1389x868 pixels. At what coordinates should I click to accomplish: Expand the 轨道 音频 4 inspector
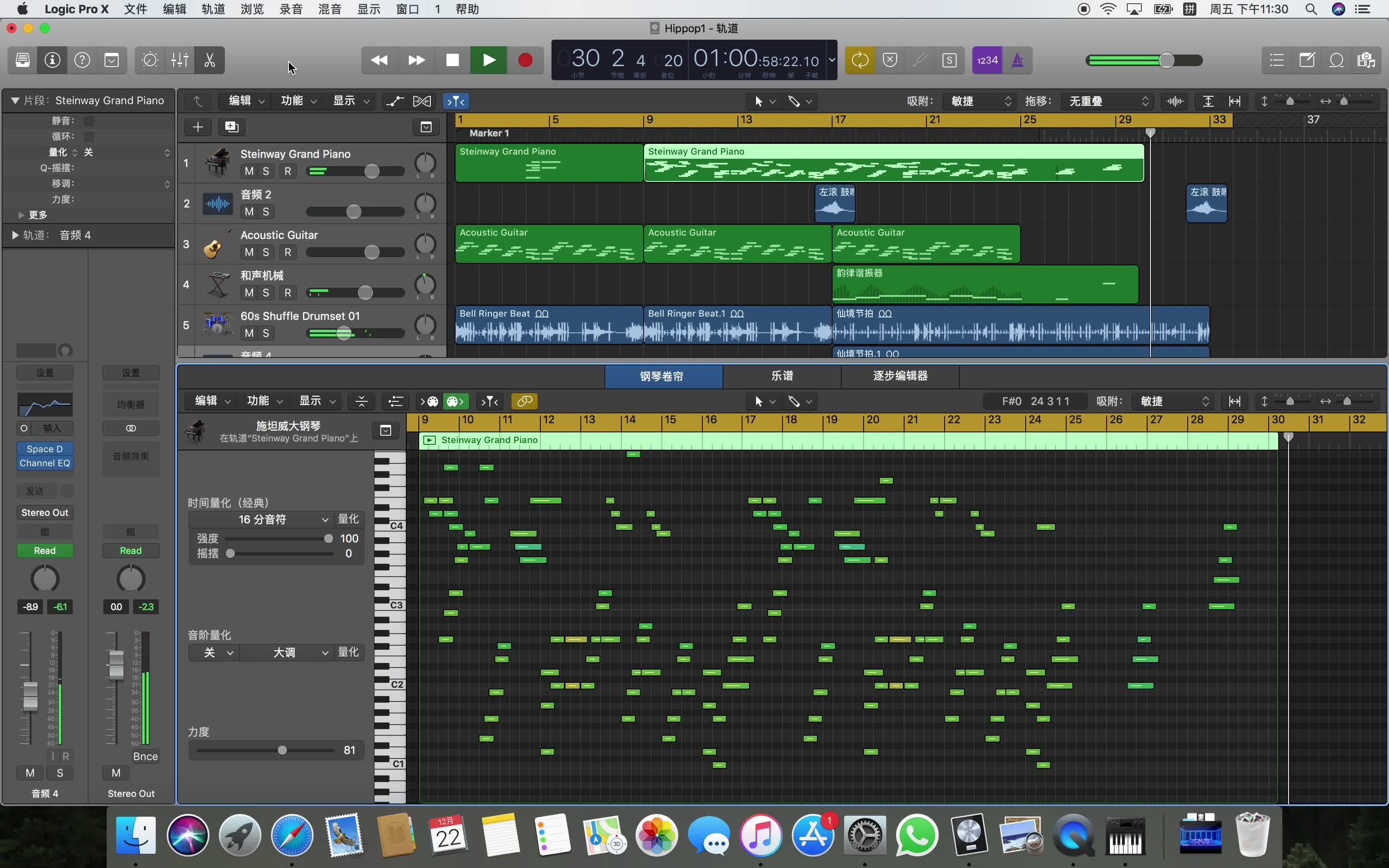15,235
